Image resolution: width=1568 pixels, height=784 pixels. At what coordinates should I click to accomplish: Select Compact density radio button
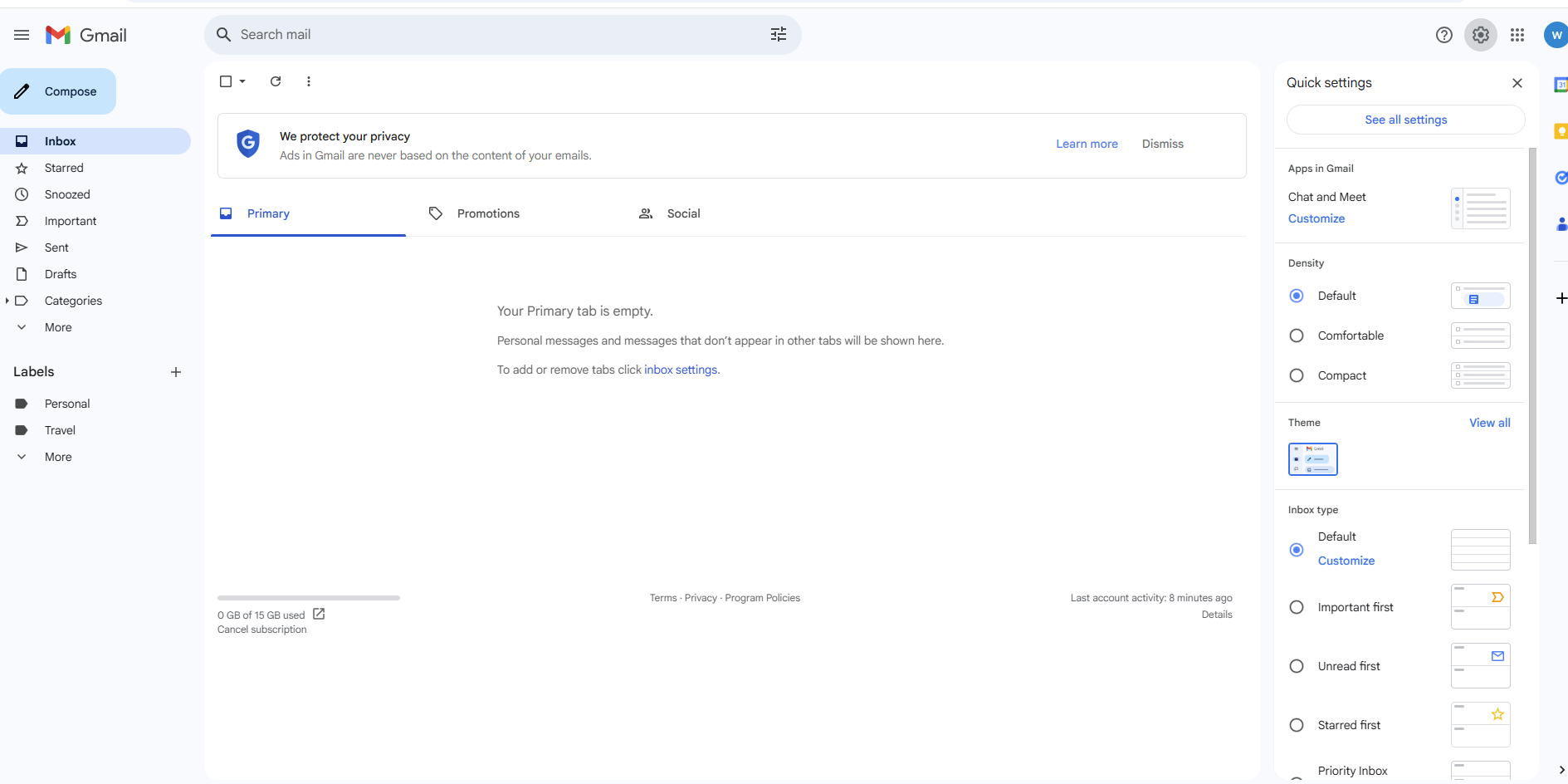pos(1297,375)
